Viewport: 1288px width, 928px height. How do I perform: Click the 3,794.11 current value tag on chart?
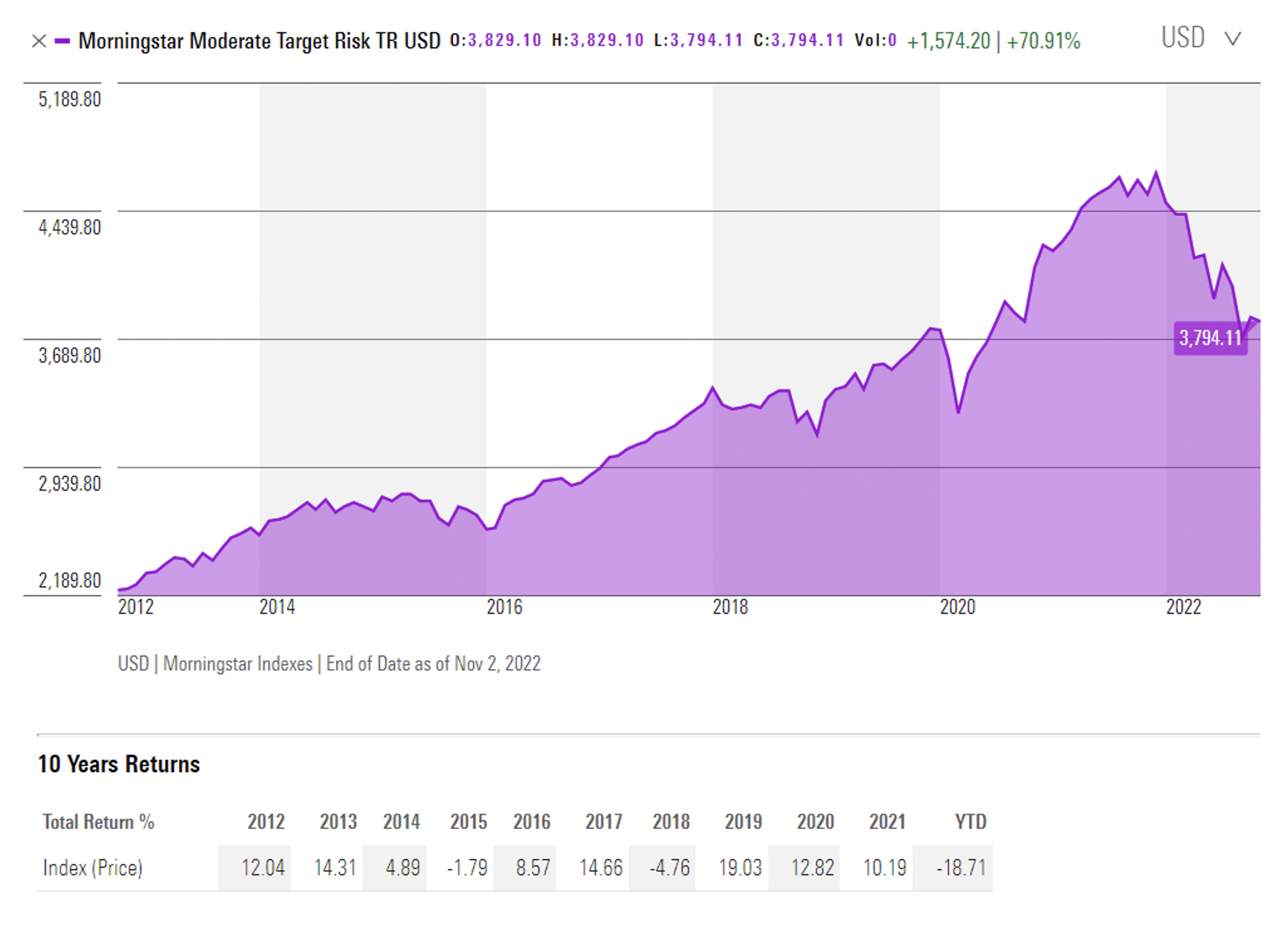(1209, 338)
